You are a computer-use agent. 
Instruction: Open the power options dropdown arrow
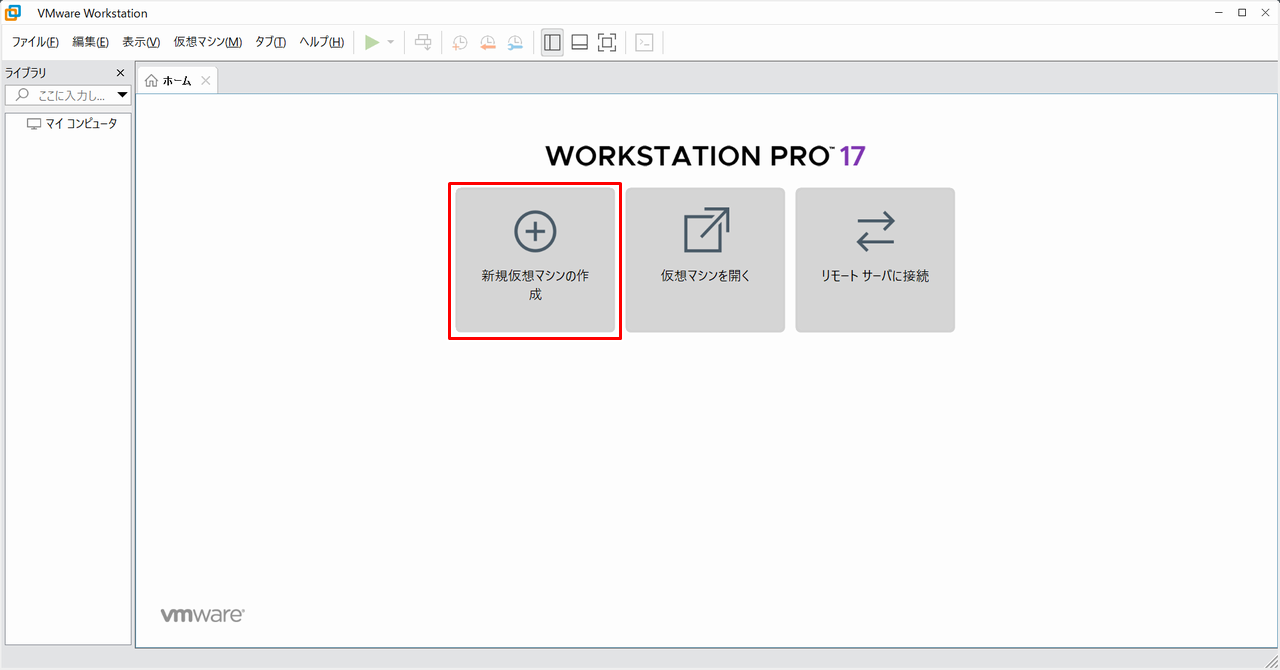tap(391, 42)
